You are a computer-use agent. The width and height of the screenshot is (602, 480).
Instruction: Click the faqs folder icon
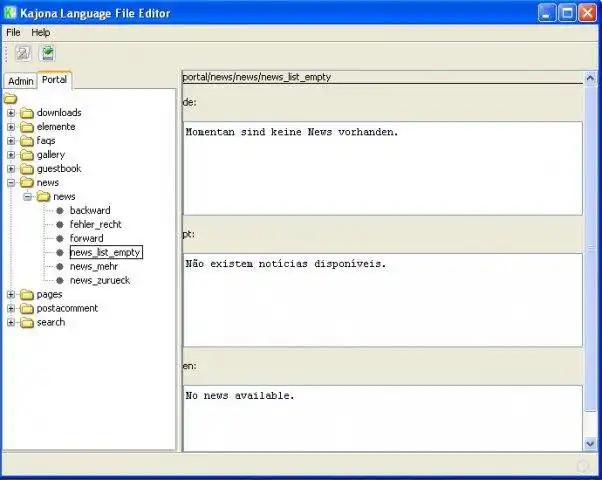click(x=27, y=141)
